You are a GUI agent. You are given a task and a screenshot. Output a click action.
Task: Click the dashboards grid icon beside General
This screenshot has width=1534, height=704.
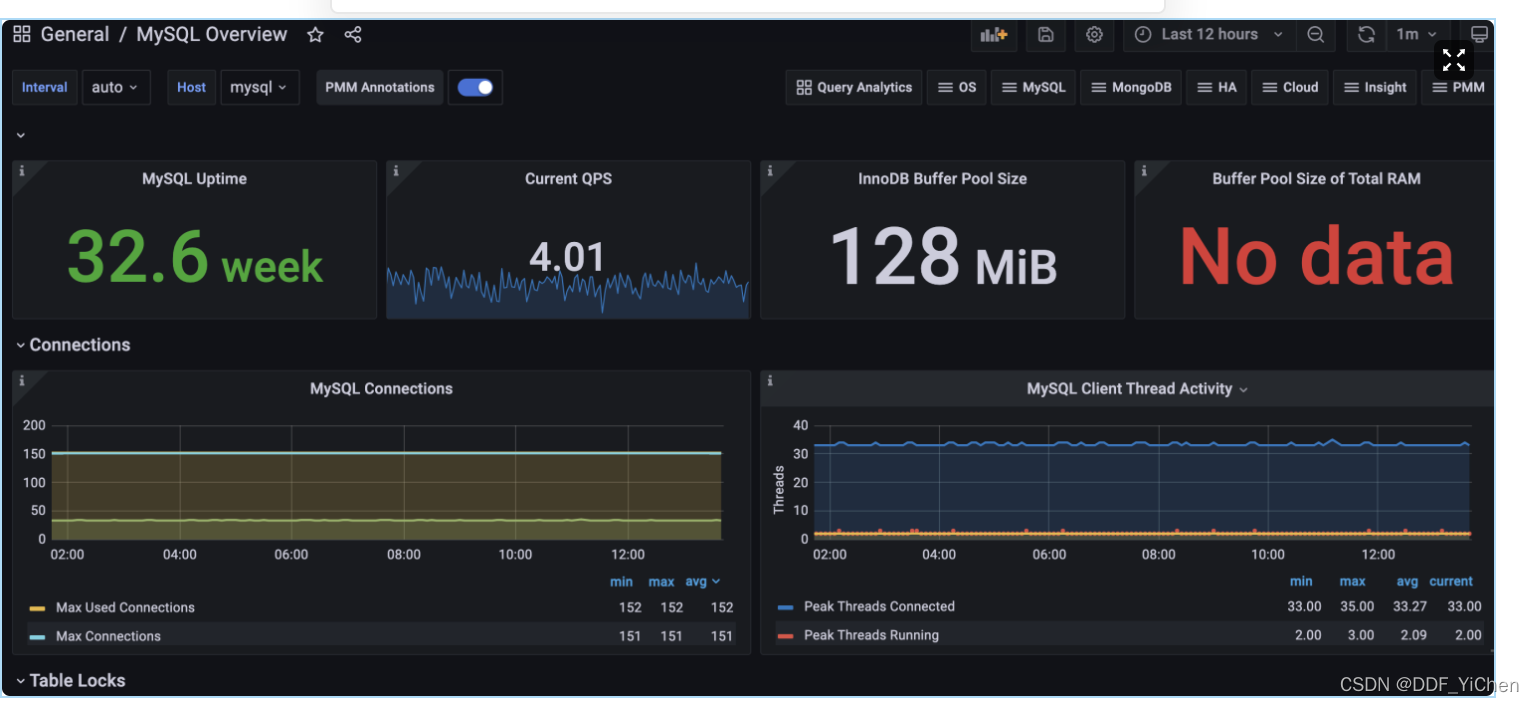[21, 35]
